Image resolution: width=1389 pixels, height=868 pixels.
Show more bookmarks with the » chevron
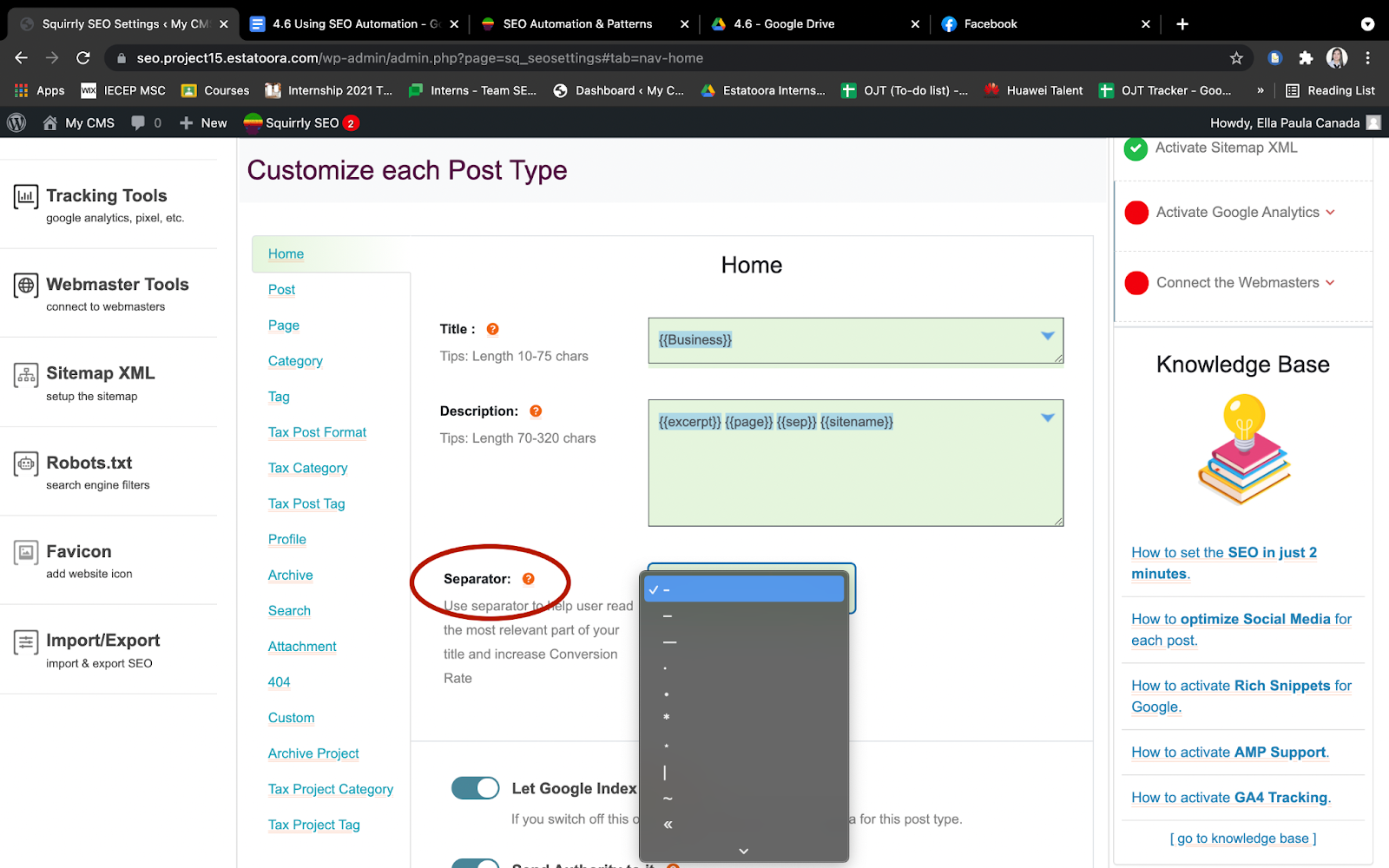point(1261,90)
